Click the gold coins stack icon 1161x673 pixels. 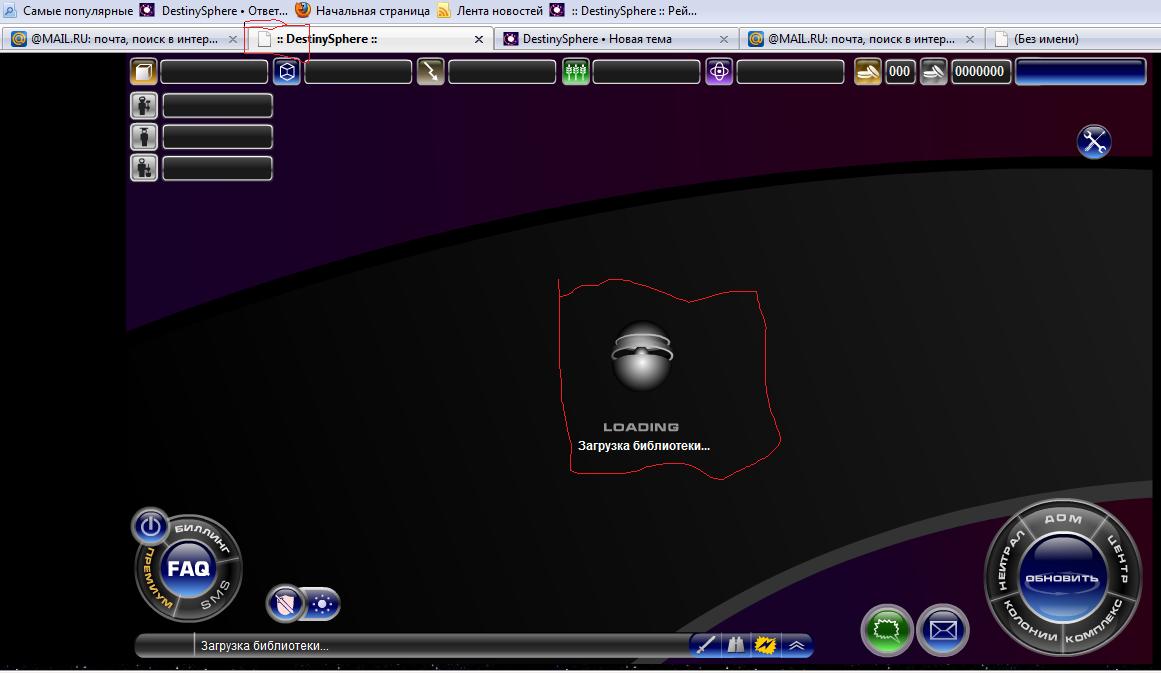pyautogui.click(x=868, y=72)
